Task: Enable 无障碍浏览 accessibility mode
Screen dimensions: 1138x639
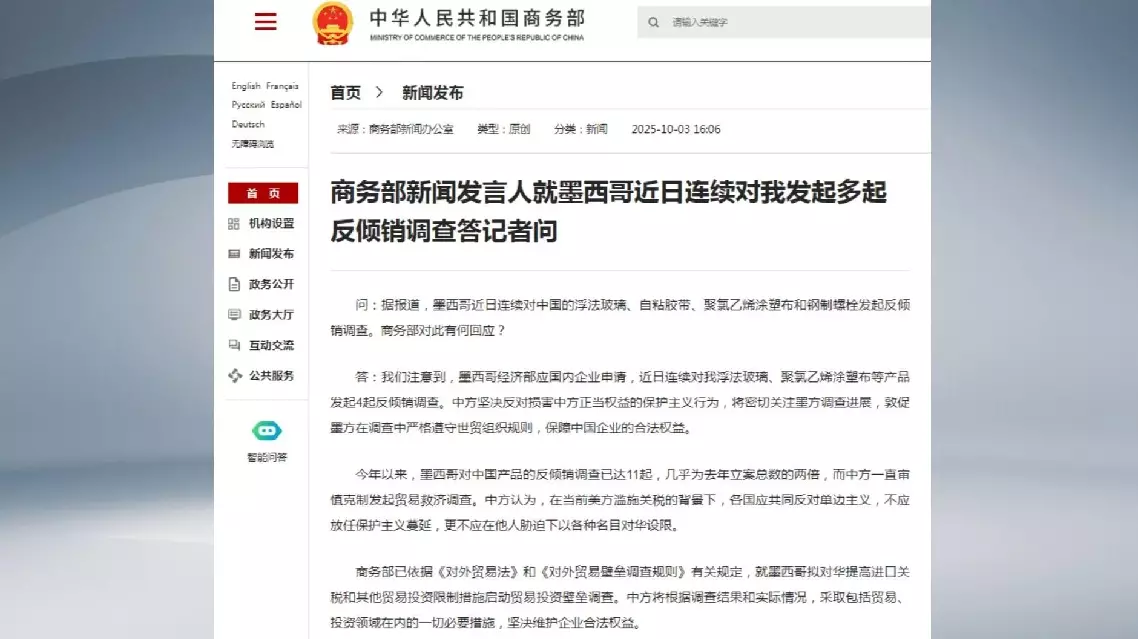Action: tap(252, 144)
